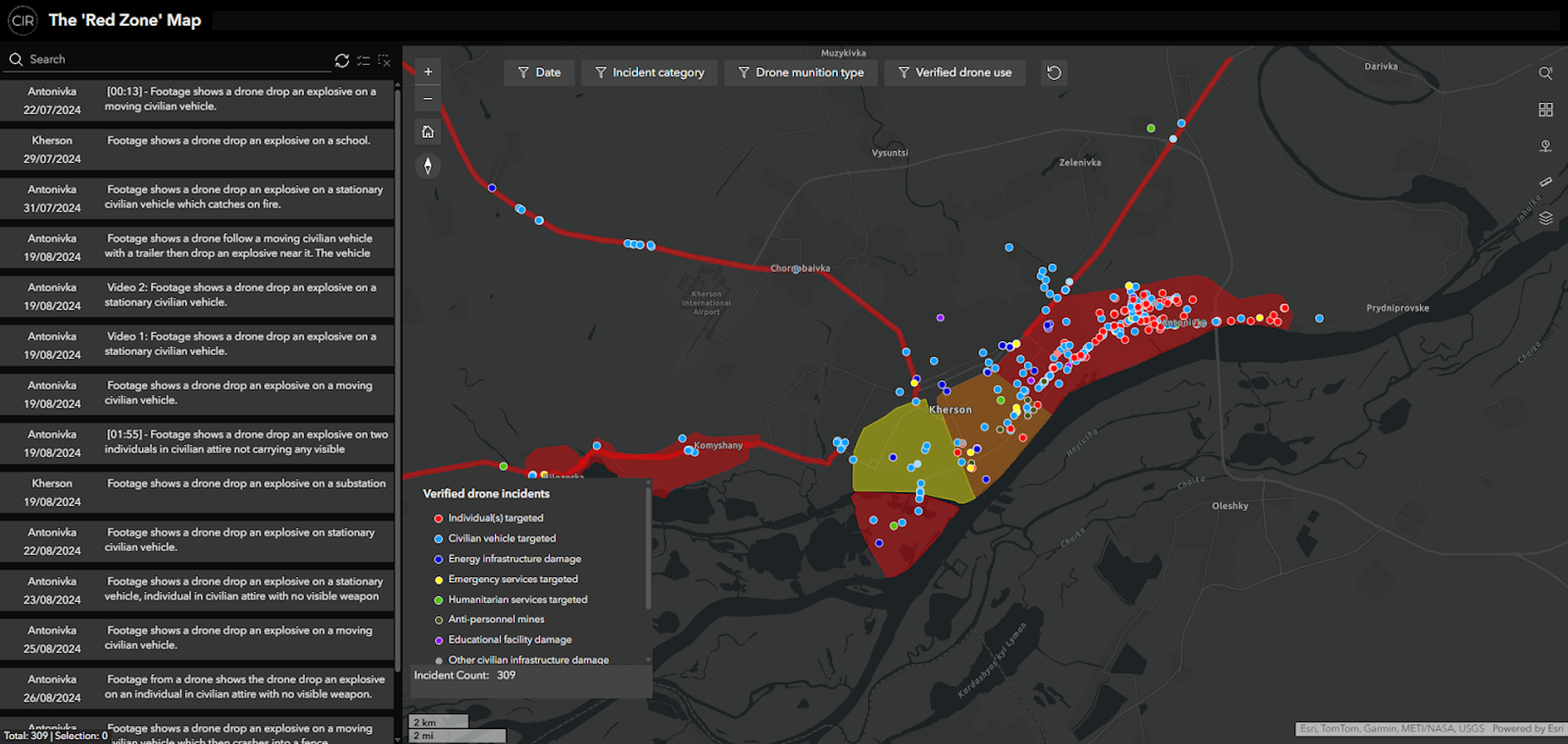
Task: Open the map layers panel
Action: click(1545, 218)
